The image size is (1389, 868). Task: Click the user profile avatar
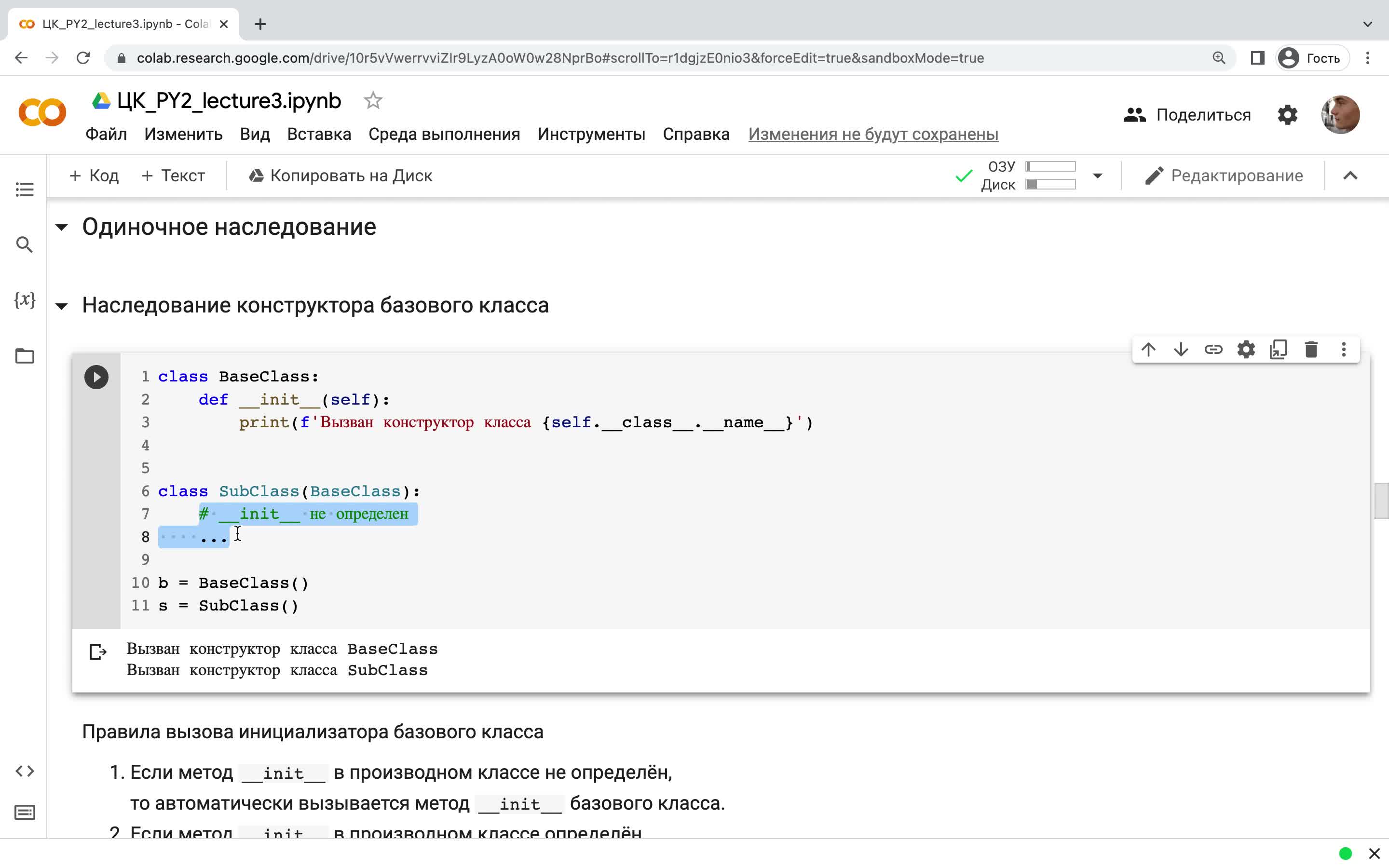coord(1340,115)
